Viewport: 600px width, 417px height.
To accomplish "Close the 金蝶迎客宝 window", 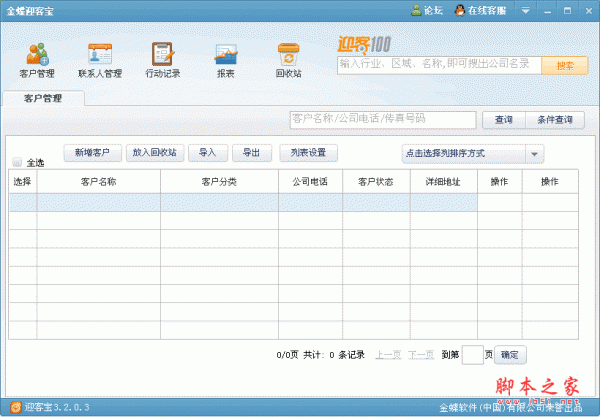I will [x=589, y=11].
